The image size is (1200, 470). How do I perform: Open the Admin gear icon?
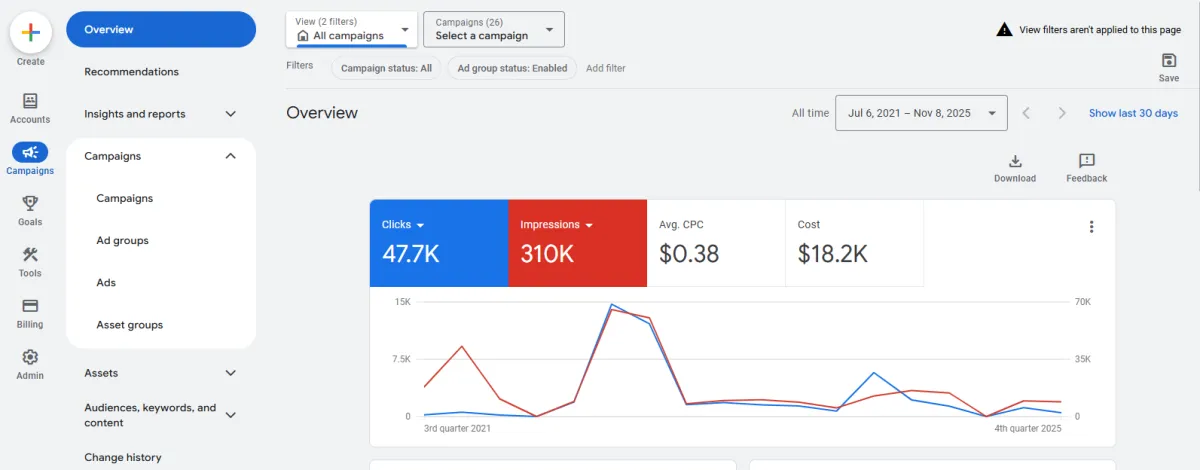pos(30,357)
